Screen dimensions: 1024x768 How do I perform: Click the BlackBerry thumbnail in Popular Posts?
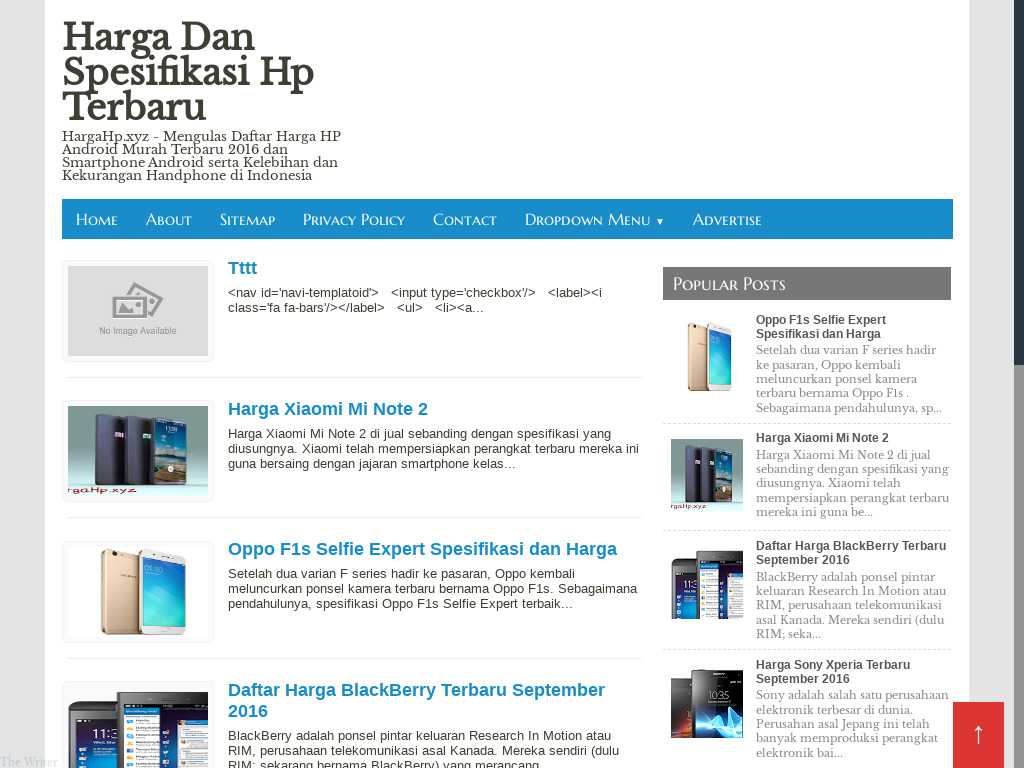707,585
